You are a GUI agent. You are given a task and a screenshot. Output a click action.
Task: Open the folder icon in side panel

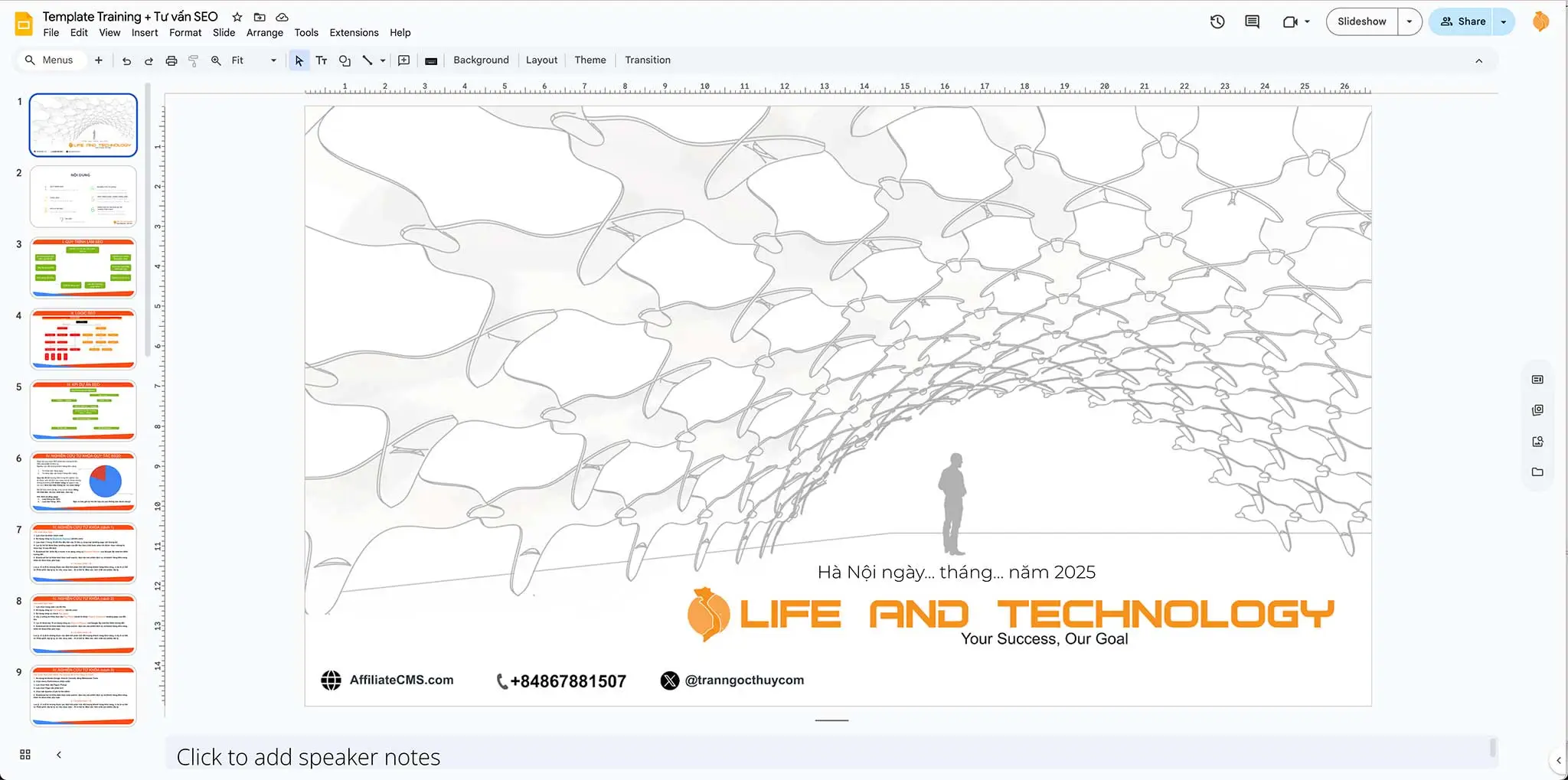1537,472
